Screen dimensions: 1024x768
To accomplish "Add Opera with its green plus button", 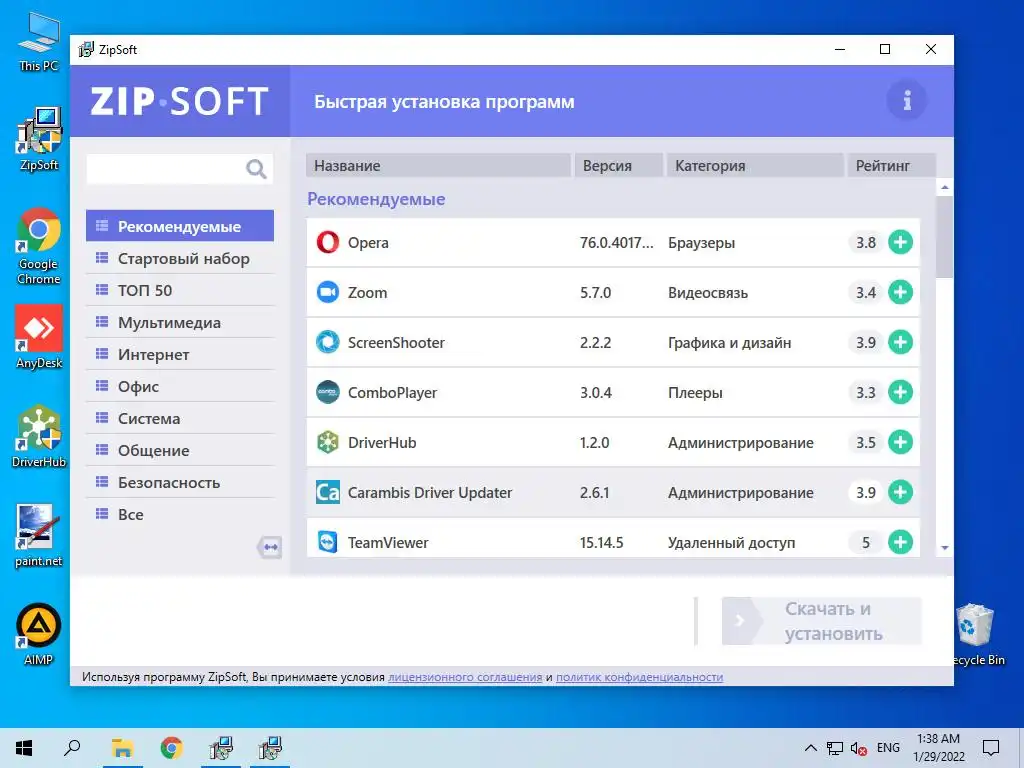I will coord(900,242).
